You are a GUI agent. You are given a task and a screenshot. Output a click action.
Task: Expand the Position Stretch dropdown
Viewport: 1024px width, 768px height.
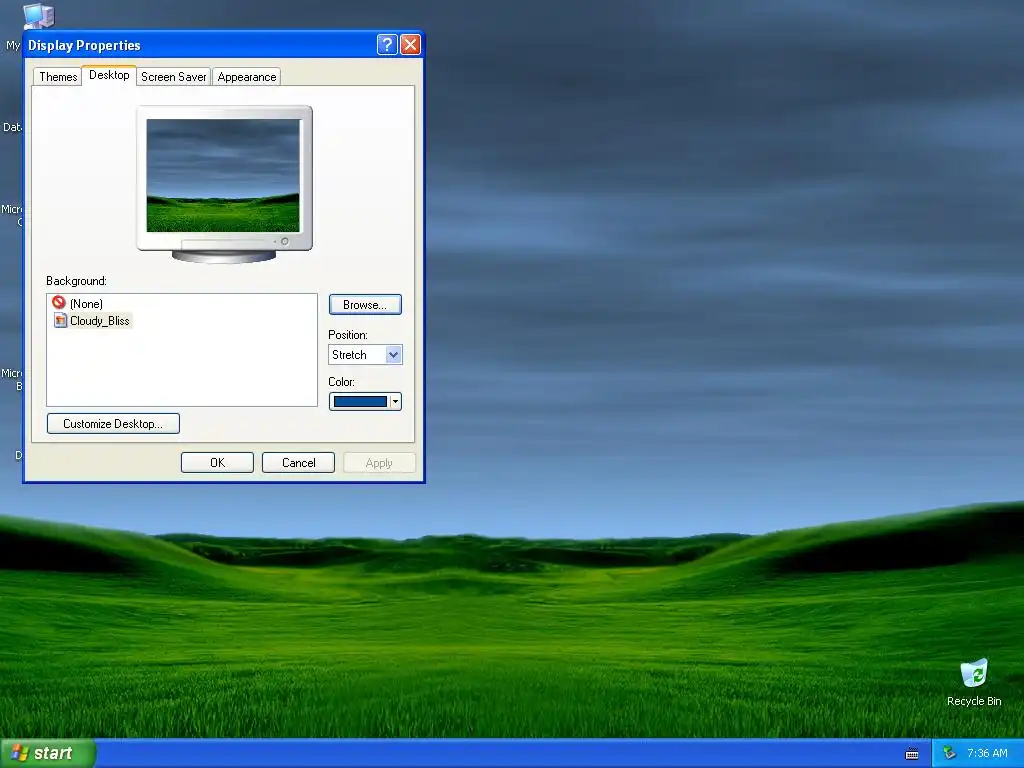click(x=393, y=355)
